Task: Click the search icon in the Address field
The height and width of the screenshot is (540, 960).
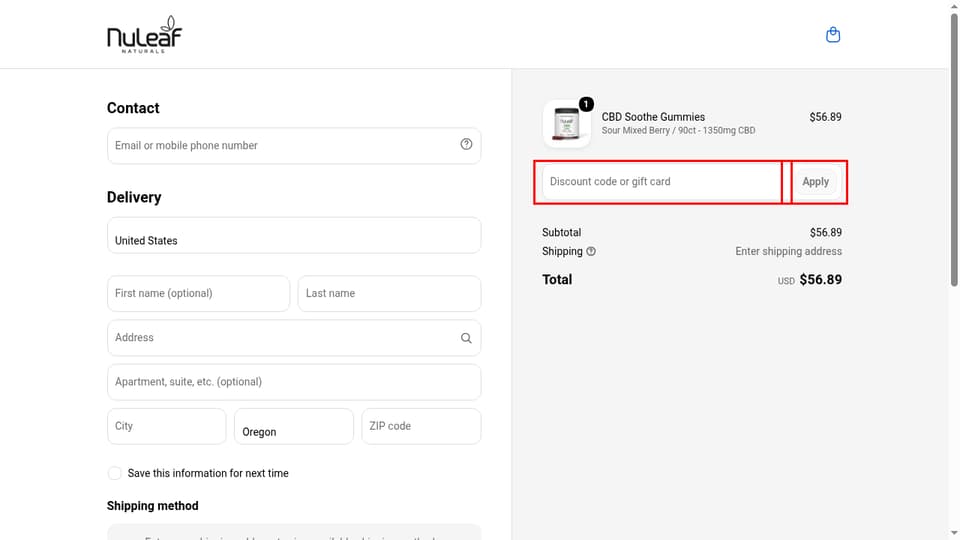Action: (466, 338)
